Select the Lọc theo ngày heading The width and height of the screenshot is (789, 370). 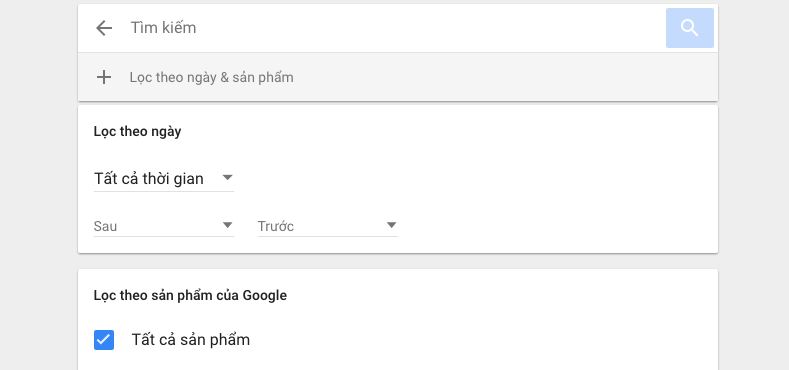tap(137, 132)
